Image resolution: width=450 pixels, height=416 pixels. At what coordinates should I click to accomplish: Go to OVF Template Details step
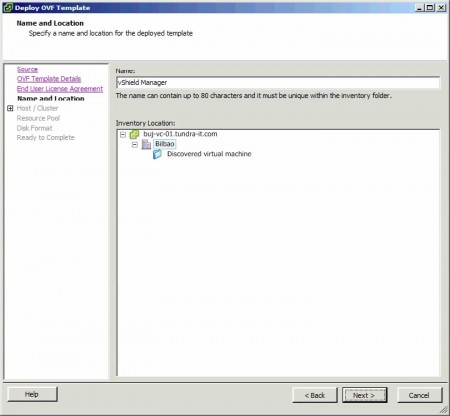point(49,79)
